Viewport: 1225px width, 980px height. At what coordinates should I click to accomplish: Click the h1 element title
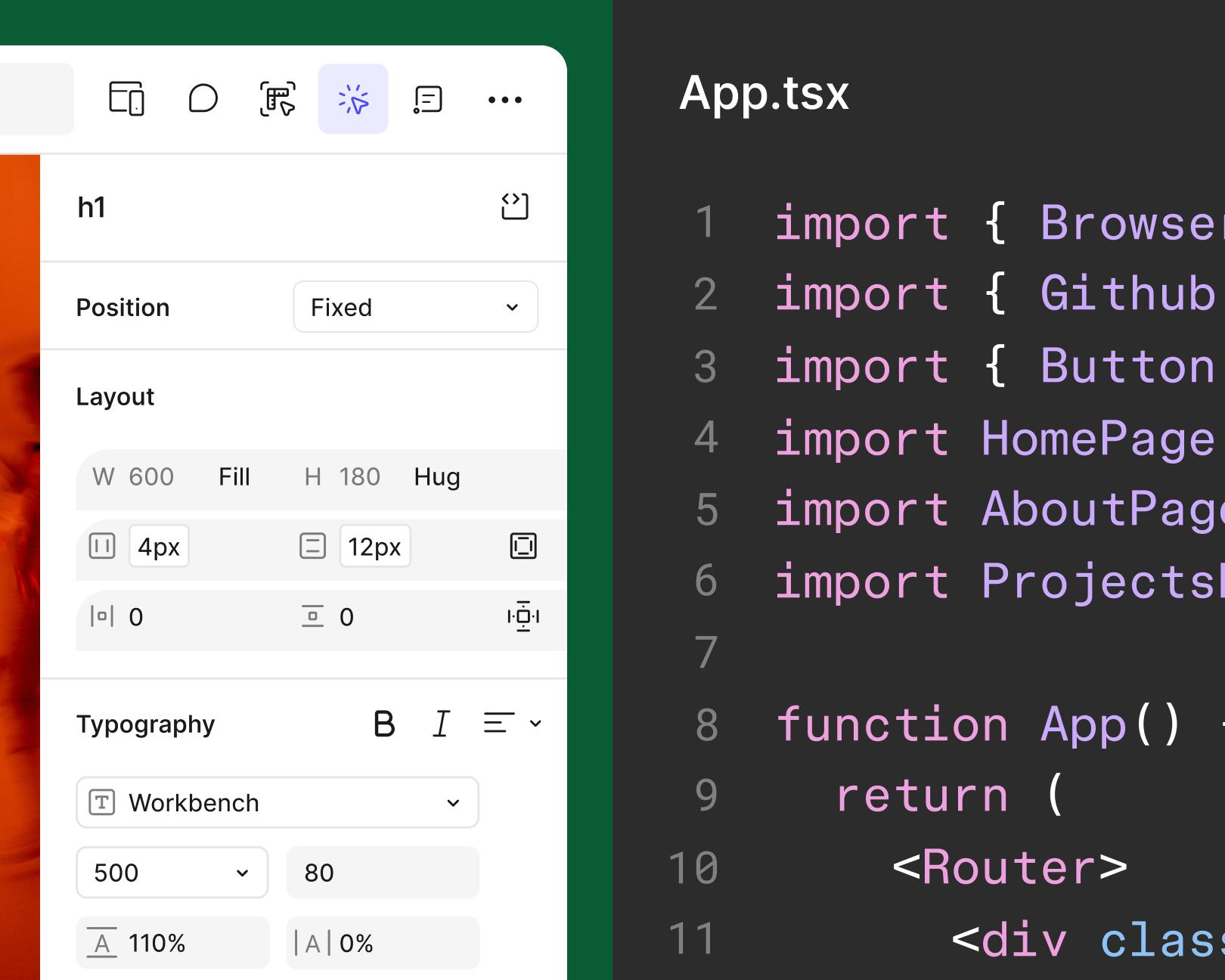pos(91,207)
